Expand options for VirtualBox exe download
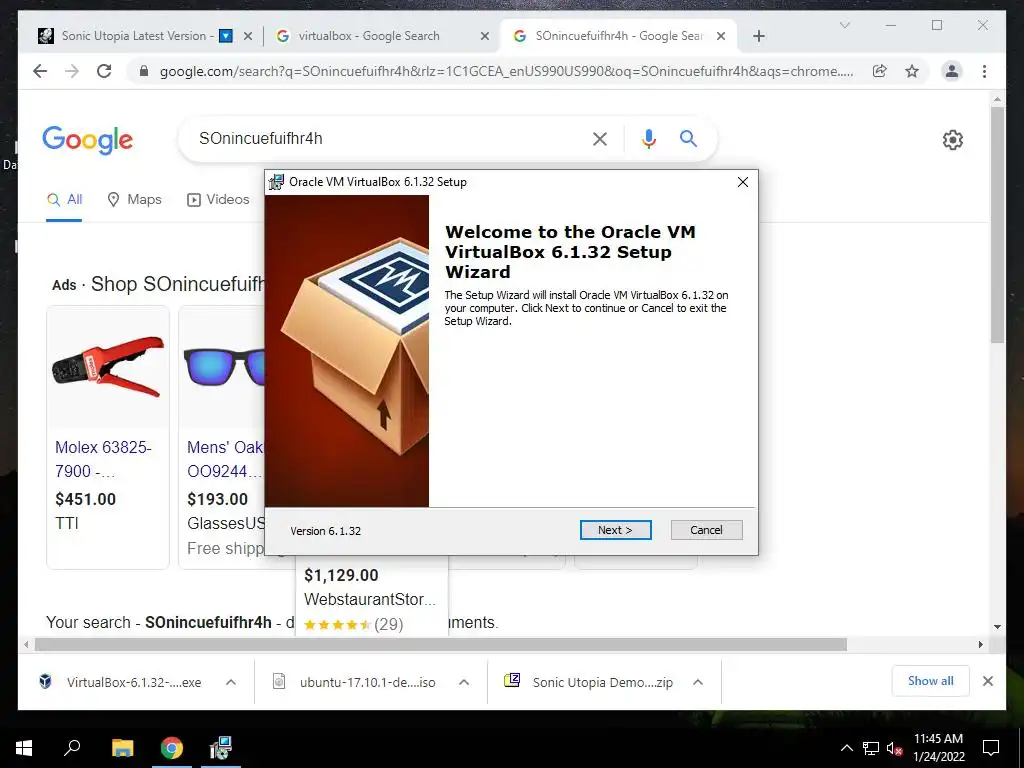1024x768 pixels. pos(231,682)
